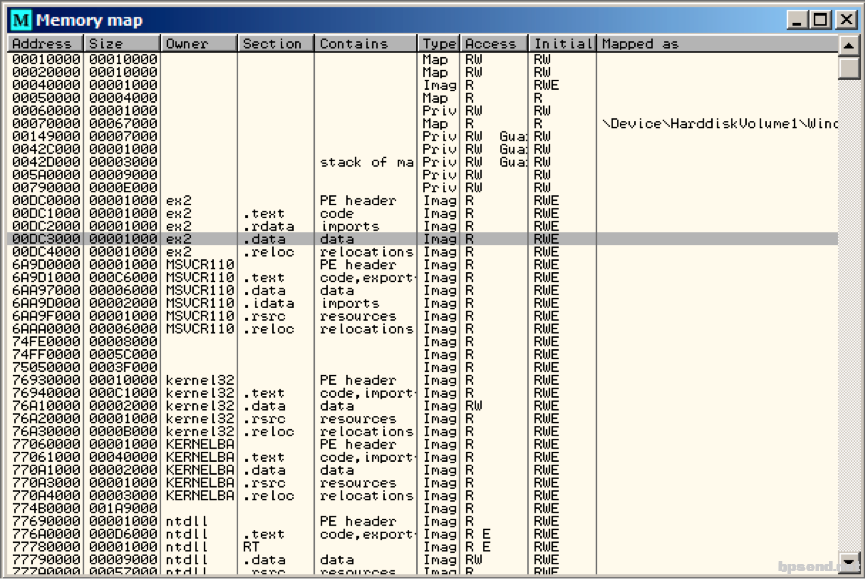Click the Owner column header

click(x=199, y=44)
